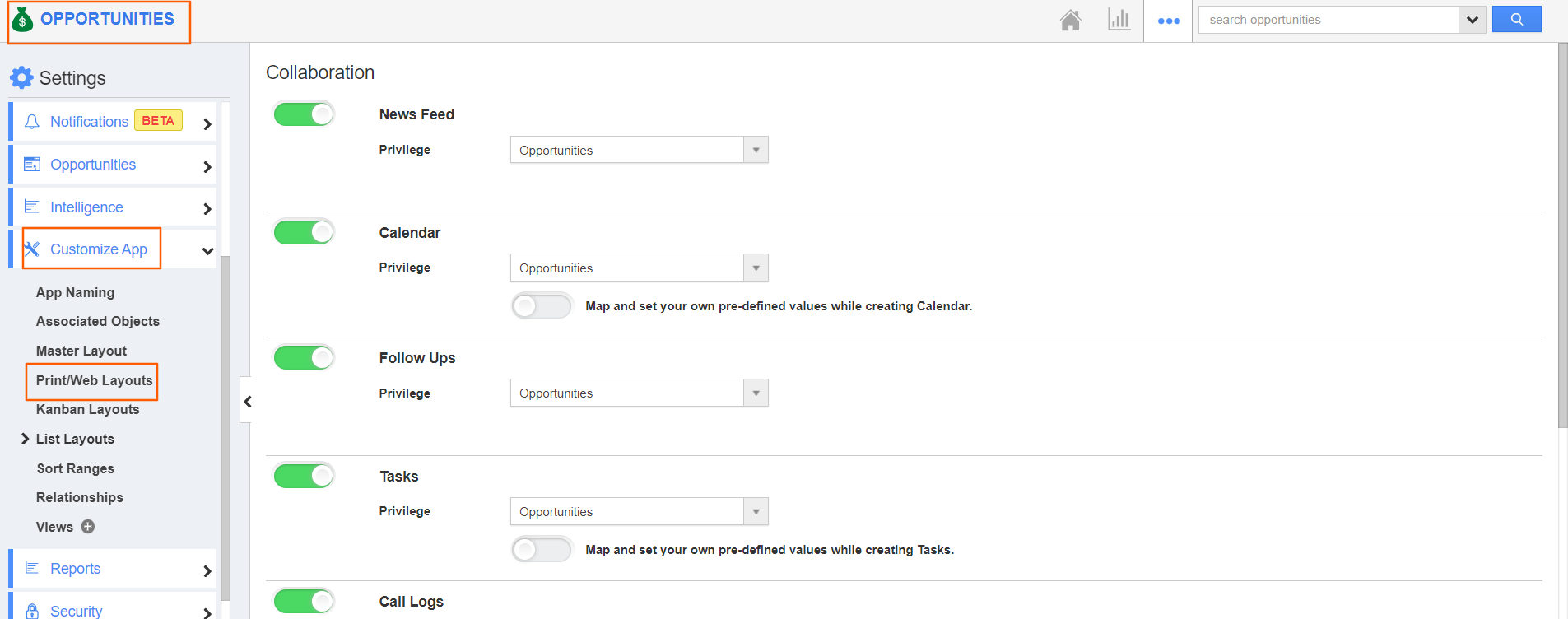Open the News Feed Privilege dropdown
Viewport: 1568px width, 619px height.
click(x=639, y=150)
